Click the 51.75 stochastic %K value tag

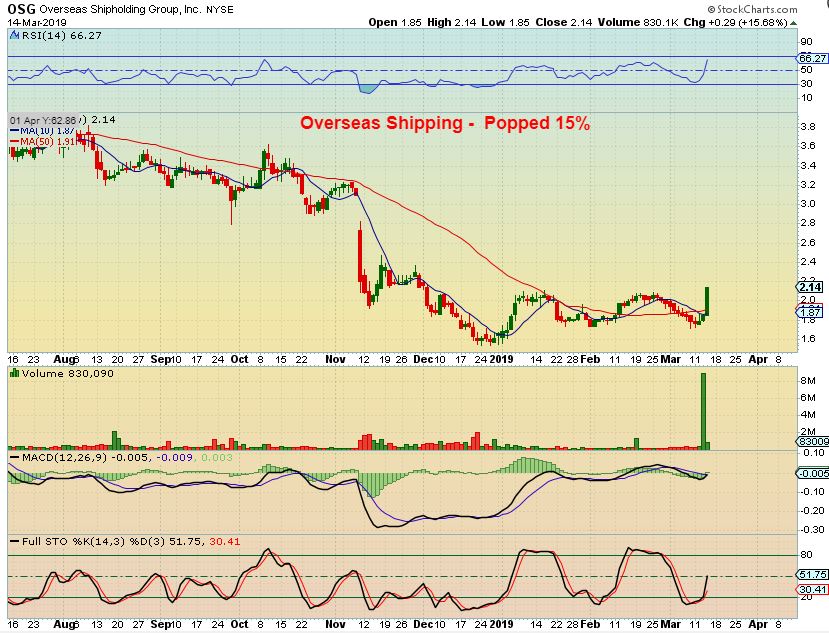(x=813, y=574)
